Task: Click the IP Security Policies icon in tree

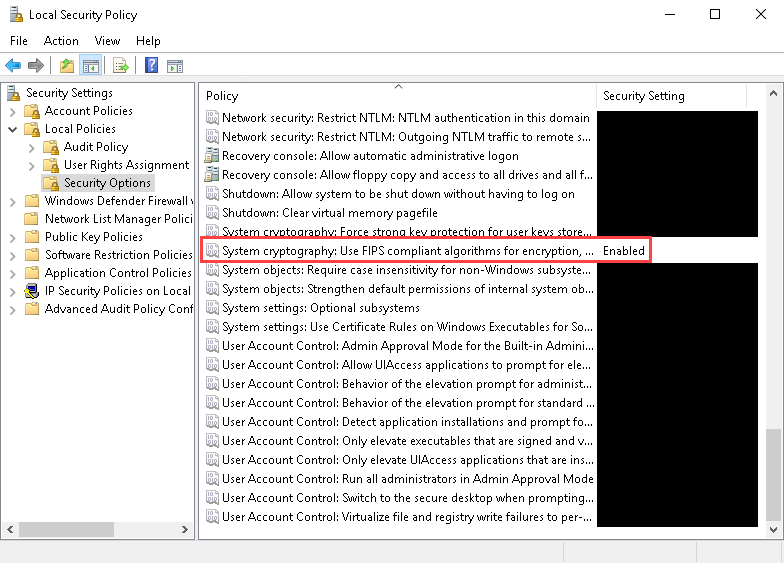Action: [x=33, y=291]
